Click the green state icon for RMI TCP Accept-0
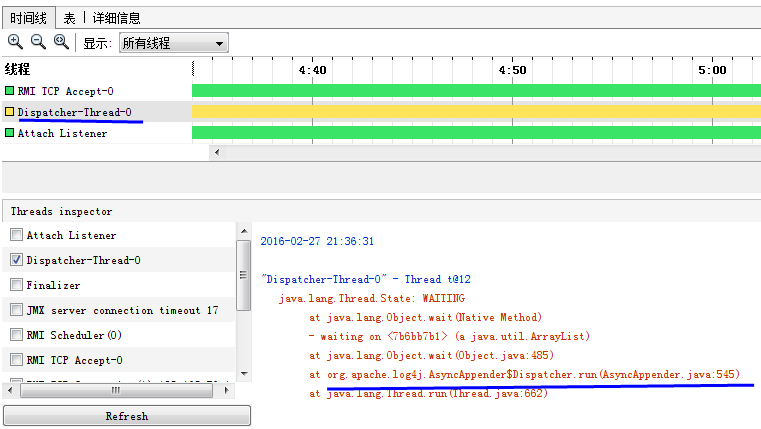Image resolution: width=761 pixels, height=429 pixels. pyautogui.click(x=9, y=91)
